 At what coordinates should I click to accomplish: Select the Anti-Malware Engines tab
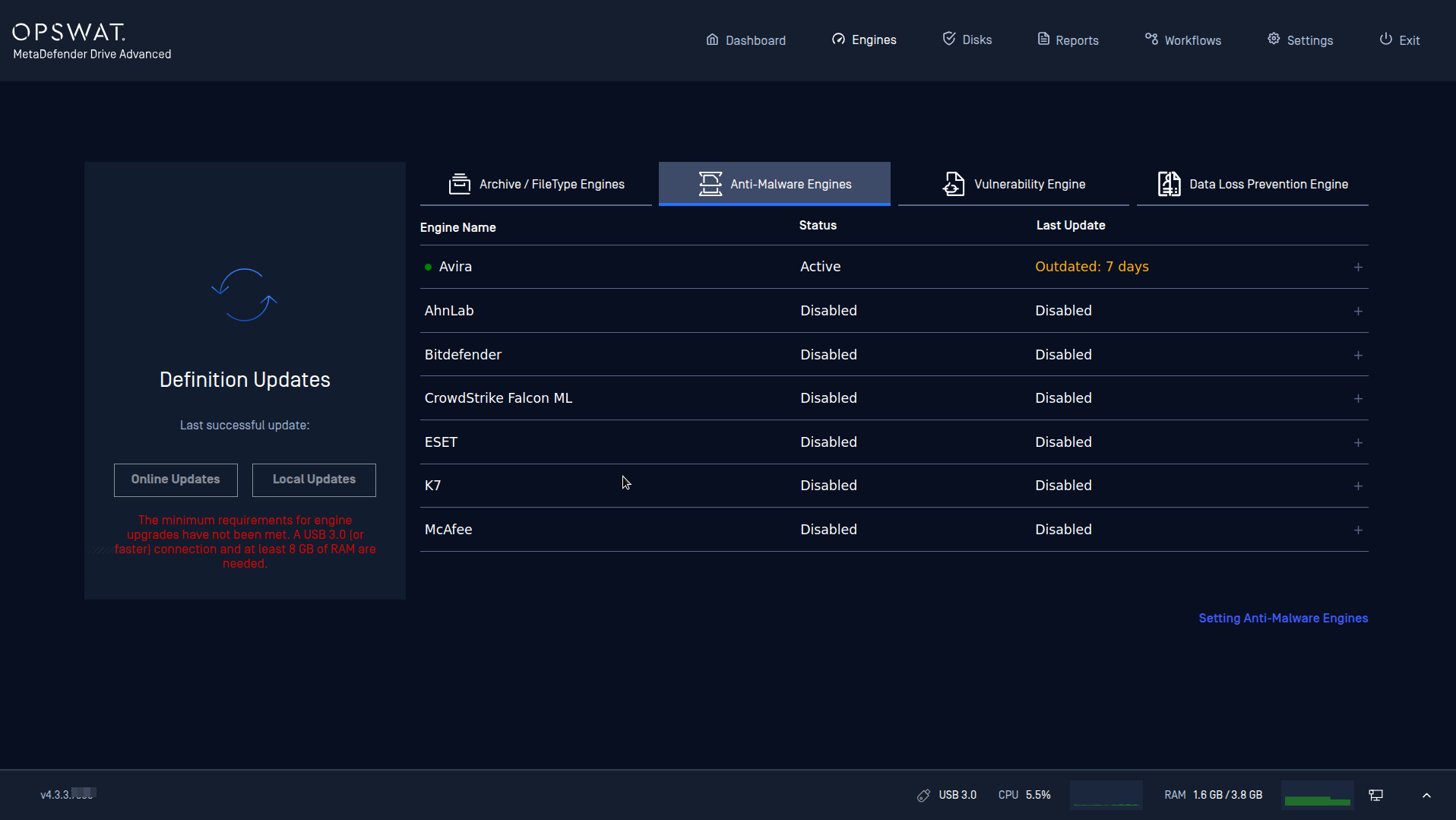click(x=774, y=184)
